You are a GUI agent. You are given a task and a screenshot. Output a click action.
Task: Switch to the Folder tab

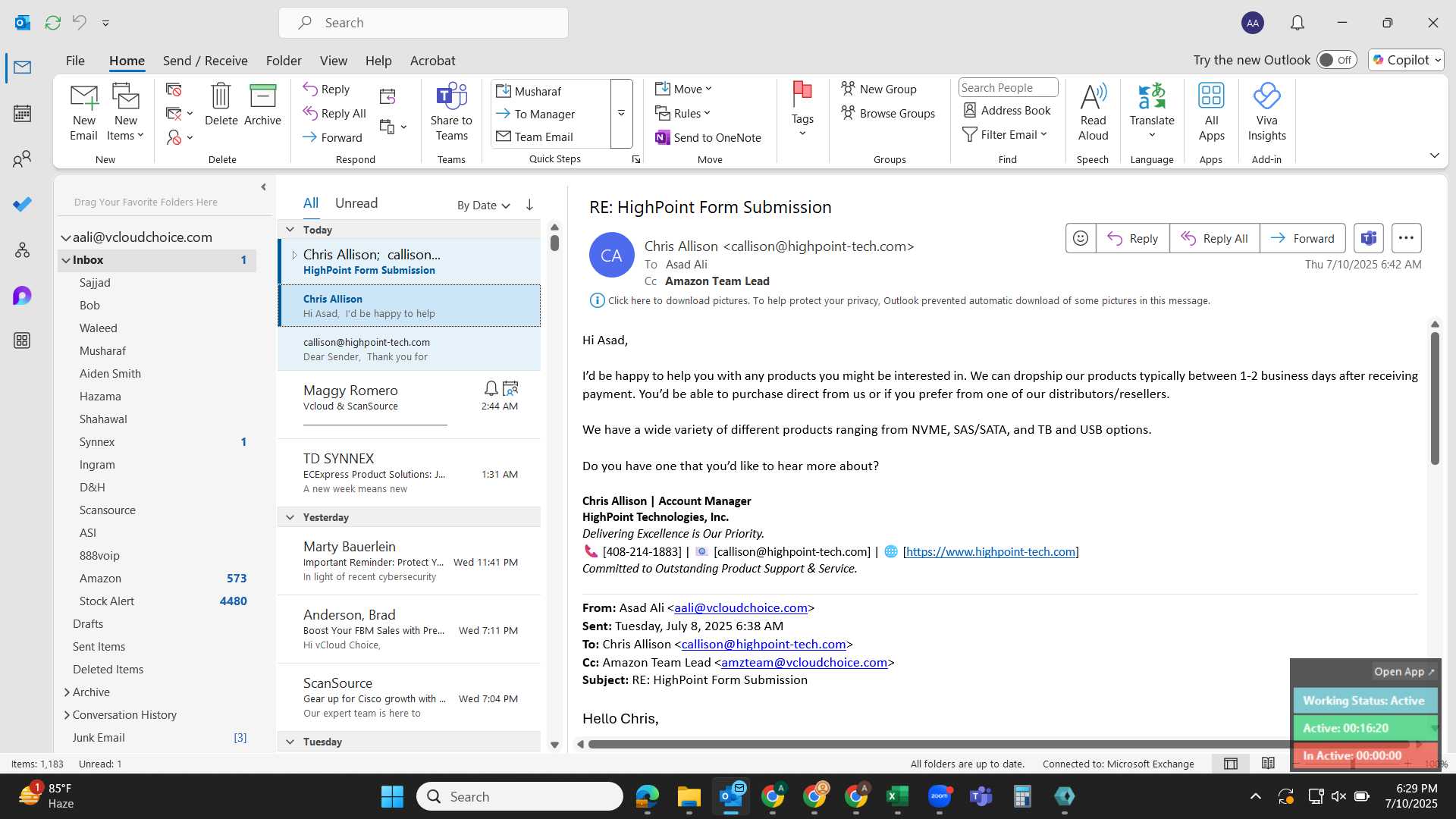pyautogui.click(x=284, y=61)
